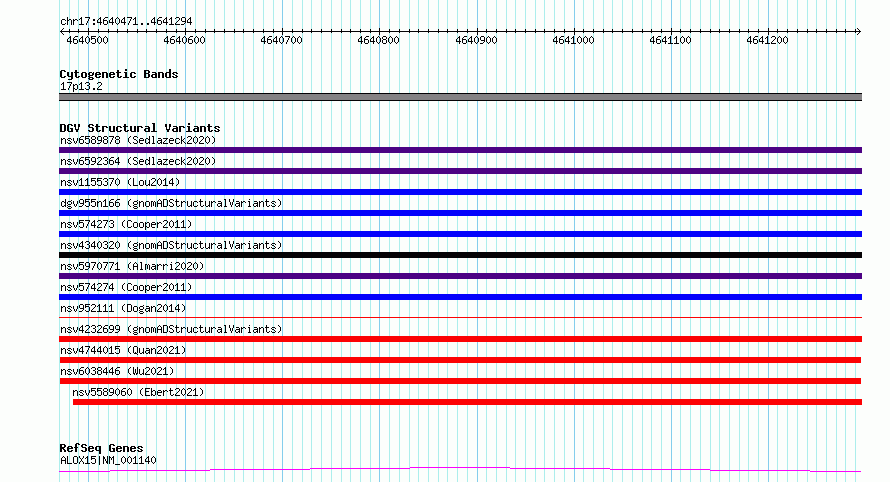Open variant nsv574274 (Cooper2011) label
This screenshot has width=890, height=482.
coord(126,287)
